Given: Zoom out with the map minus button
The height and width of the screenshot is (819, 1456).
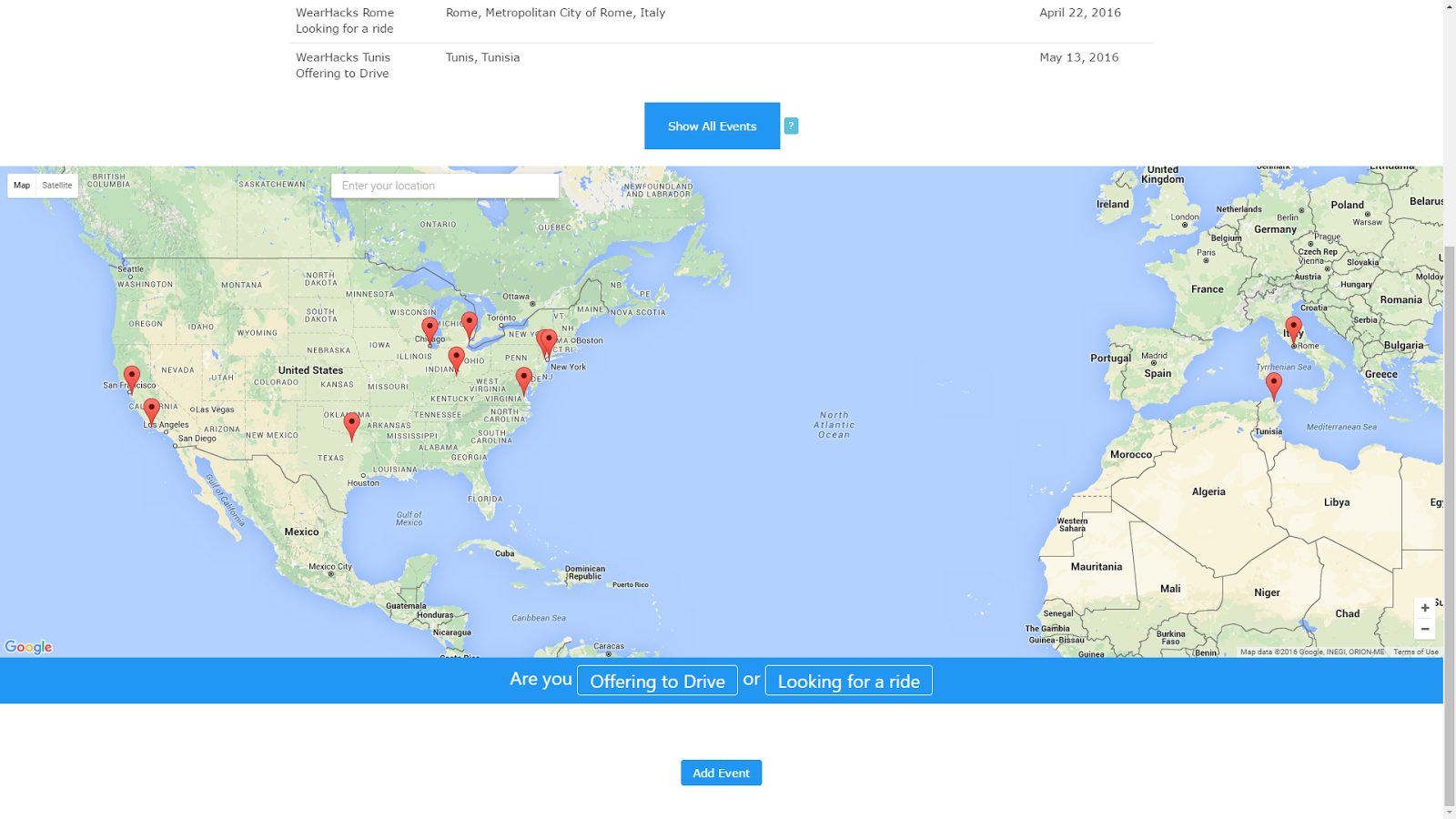Looking at the screenshot, I should (x=1425, y=629).
